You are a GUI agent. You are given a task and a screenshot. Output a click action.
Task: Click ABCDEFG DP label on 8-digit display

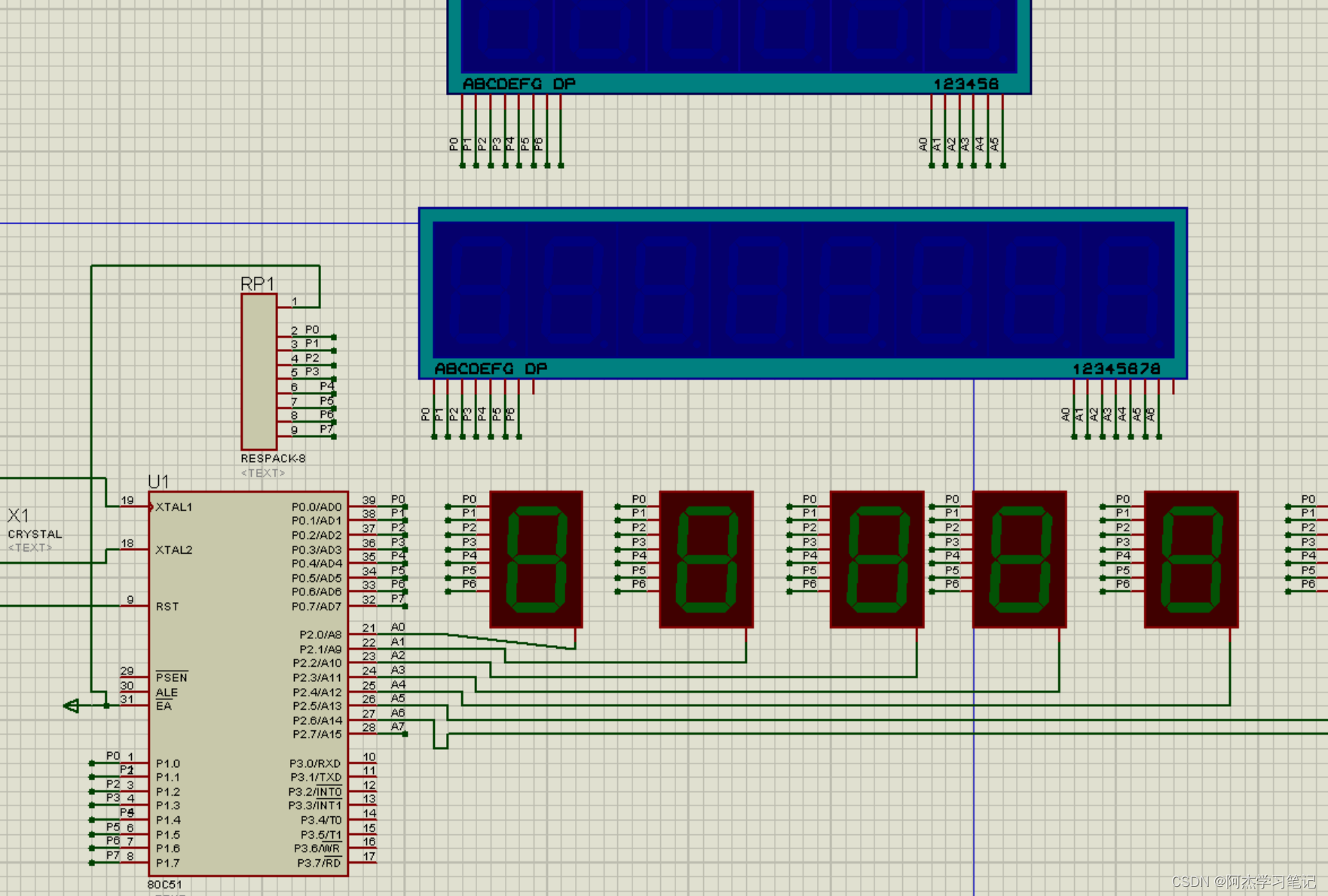coord(491,368)
